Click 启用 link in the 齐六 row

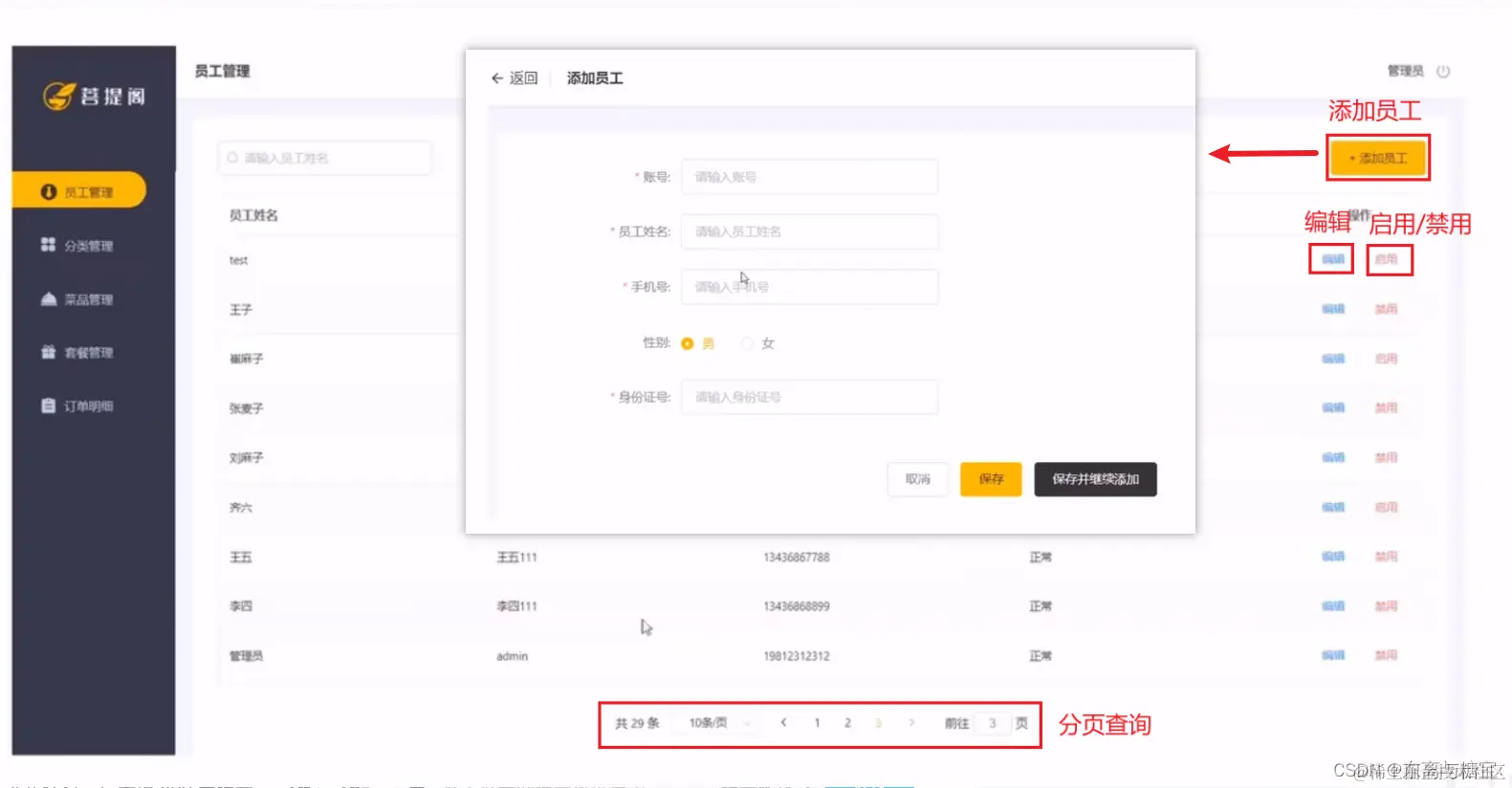1386,507
